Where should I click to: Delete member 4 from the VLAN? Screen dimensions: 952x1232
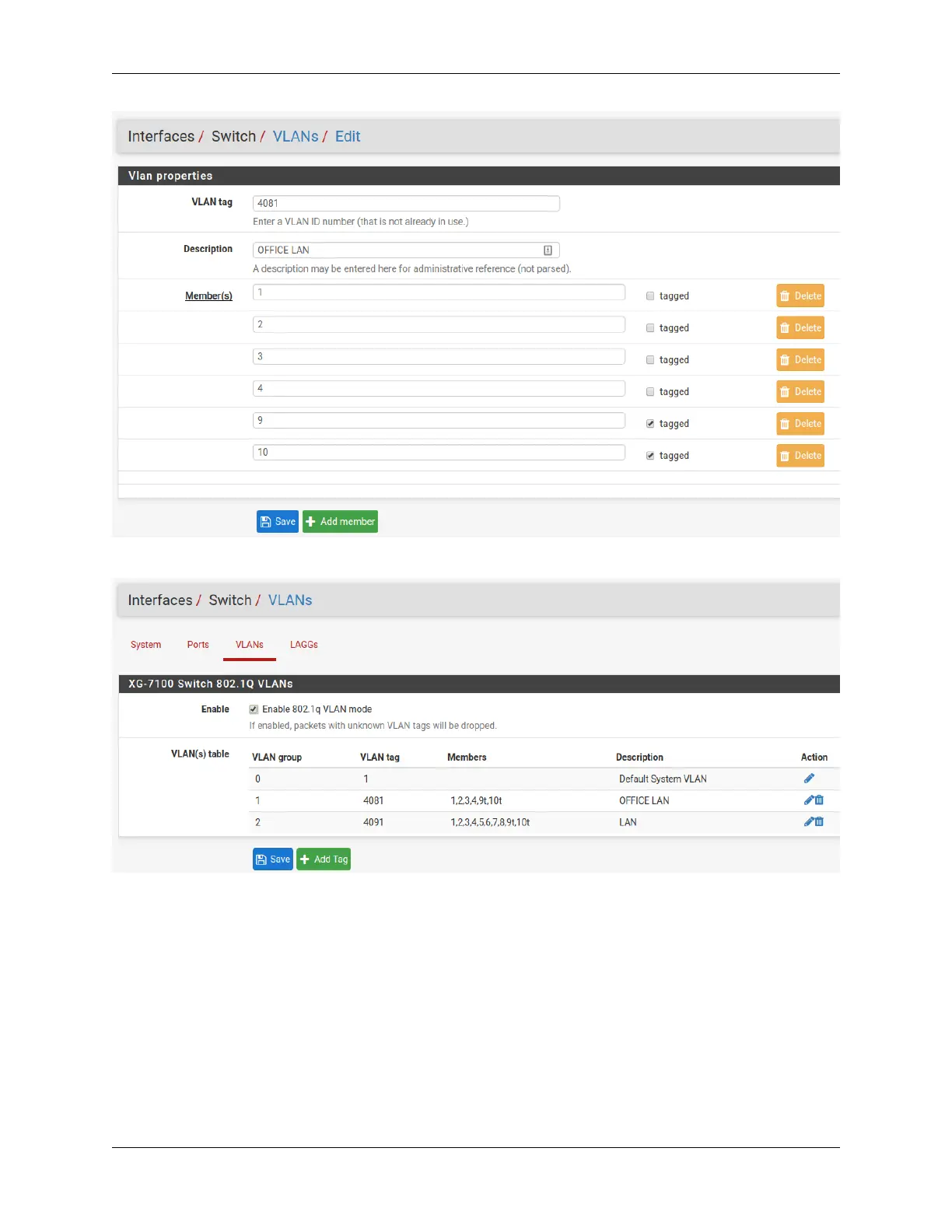[800, 392]
